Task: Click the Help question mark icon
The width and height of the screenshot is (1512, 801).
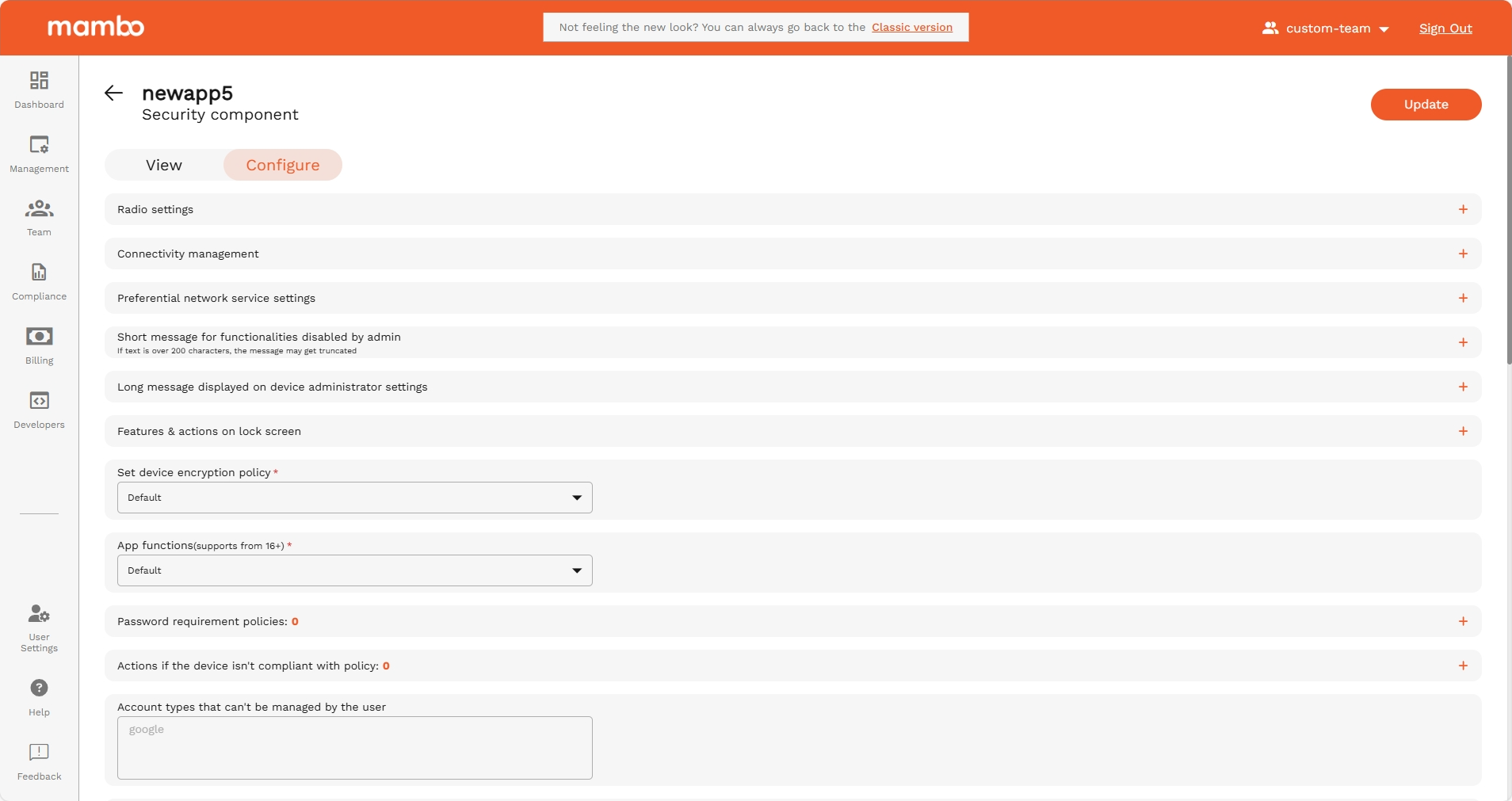Action: pos(39,688)
